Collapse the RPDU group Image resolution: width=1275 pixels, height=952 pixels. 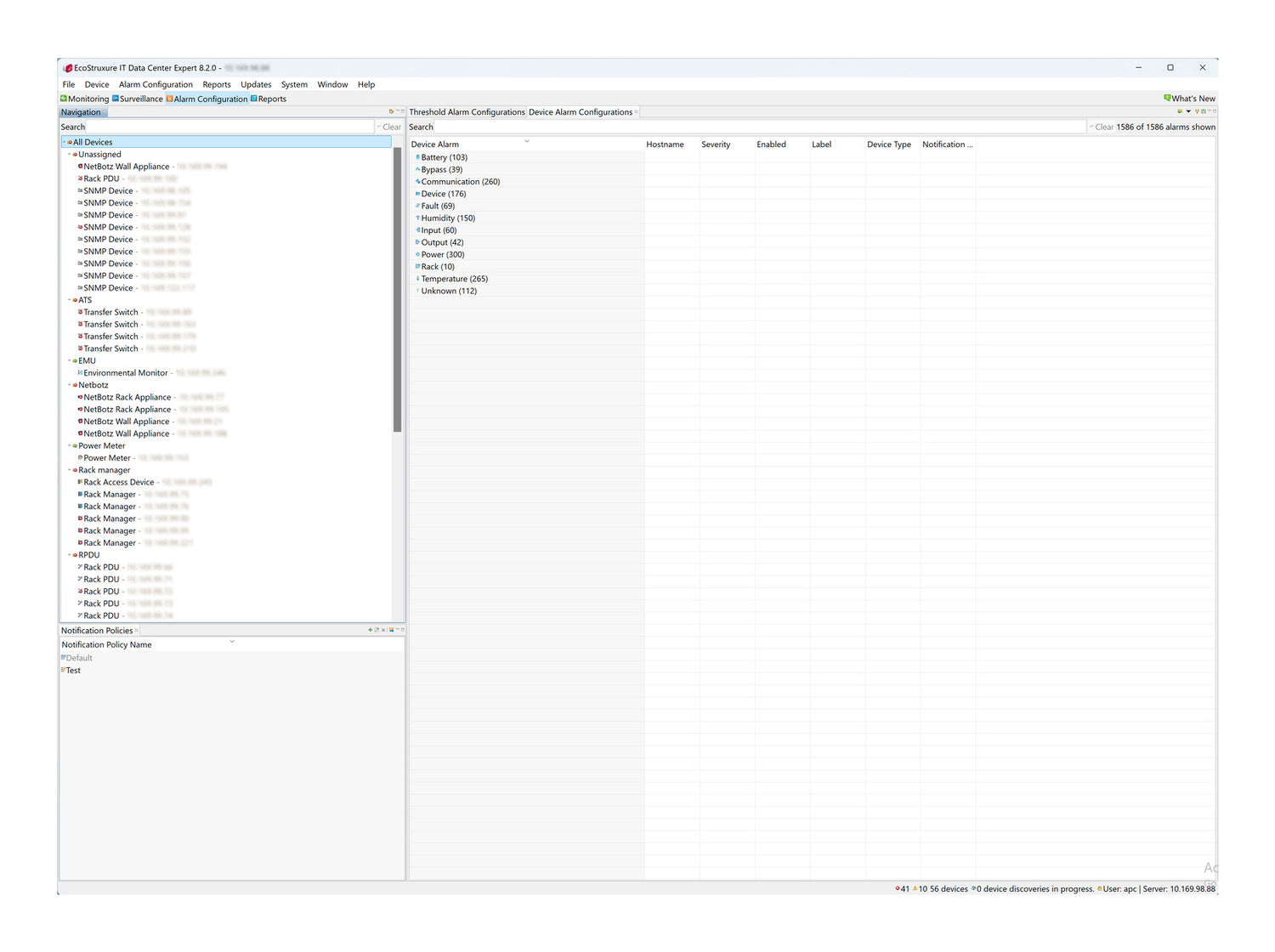(x=70, y=555)
